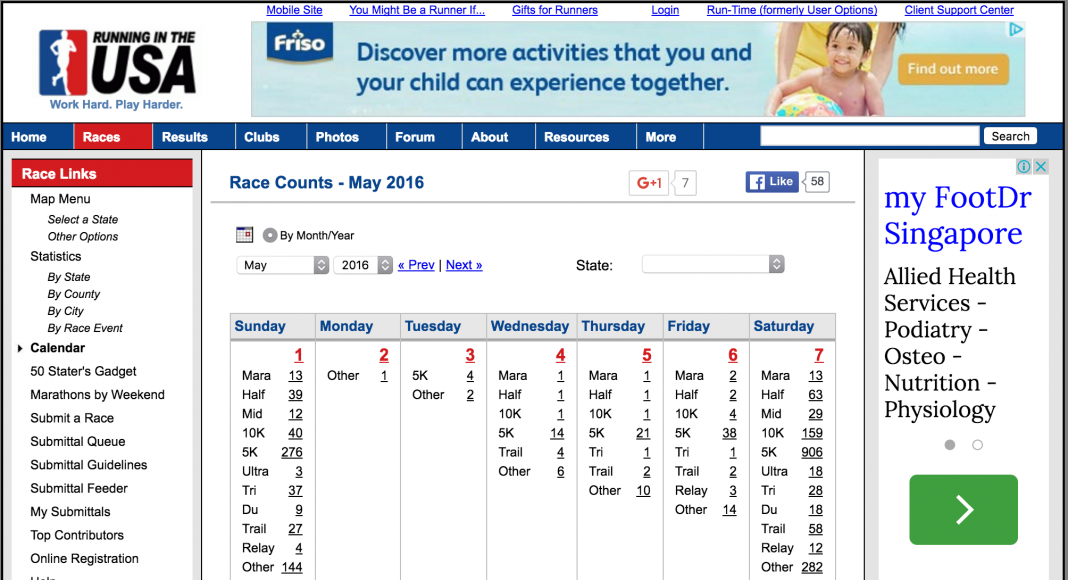The height and width of the screenshot is (580, 1068).
Task: Click the AdChoices icon on Friso banner
Action: (1016, 29)
